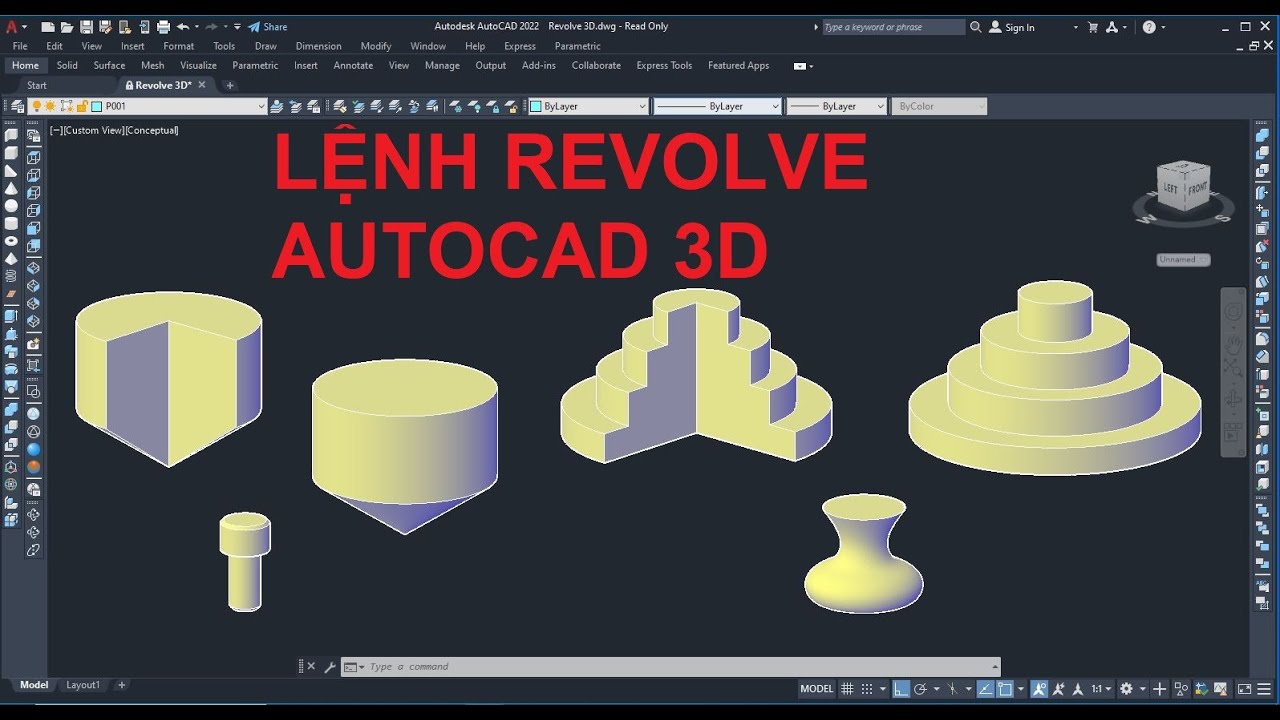
Task: Close the Revolve 3D drawing tab
Action: (x=202, y=85)
